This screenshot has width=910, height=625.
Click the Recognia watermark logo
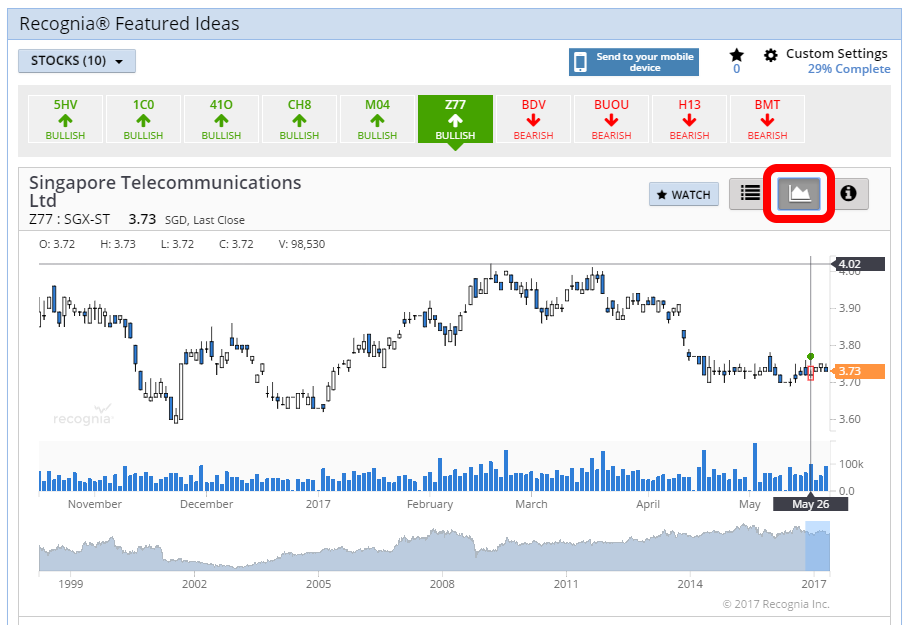pos(83,413)
